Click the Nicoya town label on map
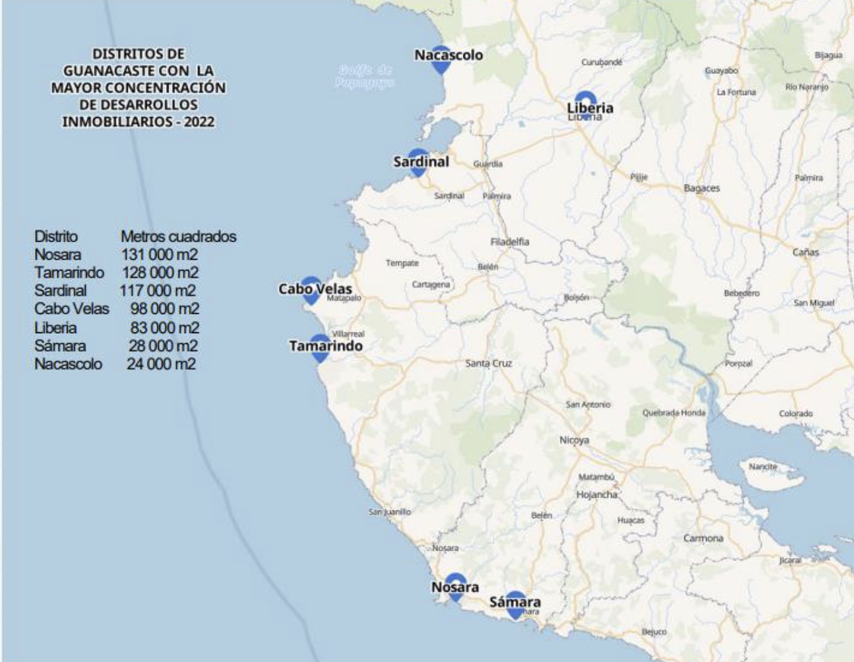This screenshot has width=854, height=662. coord(574,440)
